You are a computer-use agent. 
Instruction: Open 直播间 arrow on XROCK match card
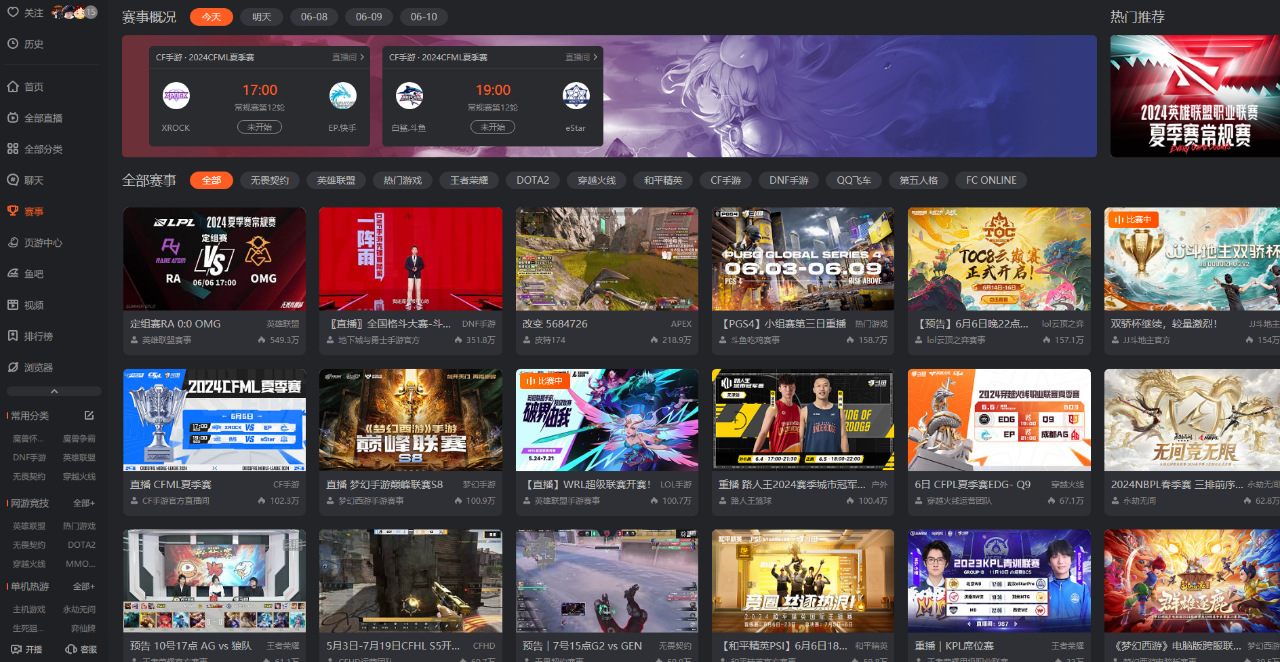click(348, 58)
